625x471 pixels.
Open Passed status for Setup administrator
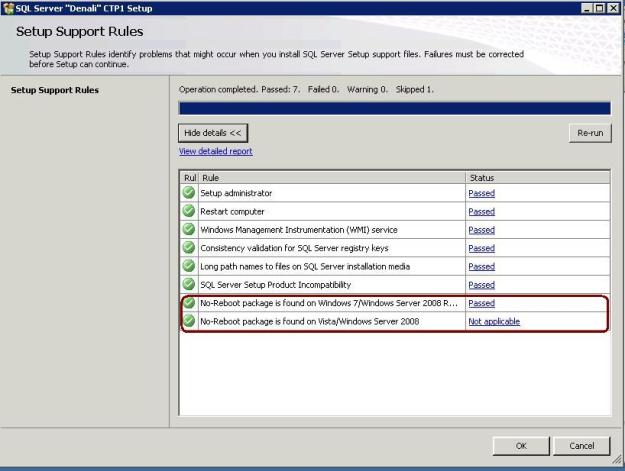(x=481, y=193)
